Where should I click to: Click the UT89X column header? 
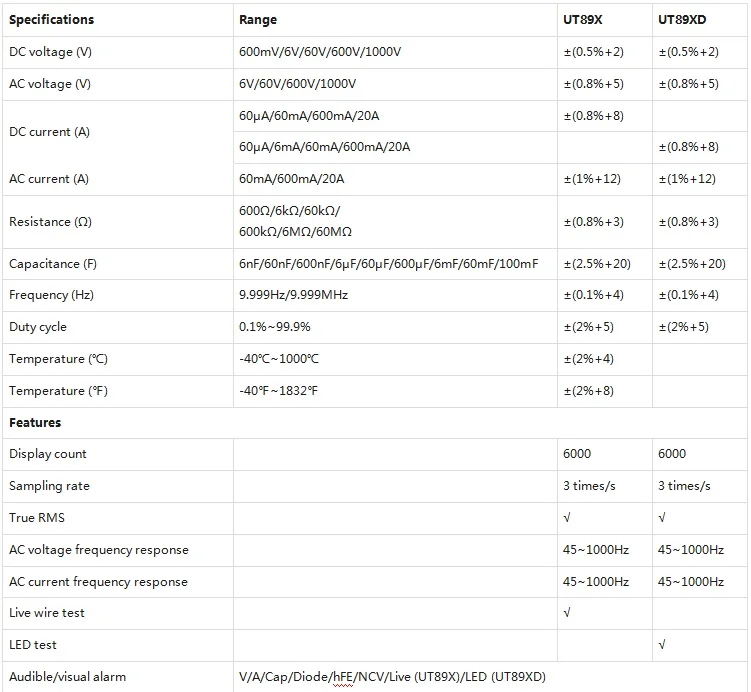[582, 20]
